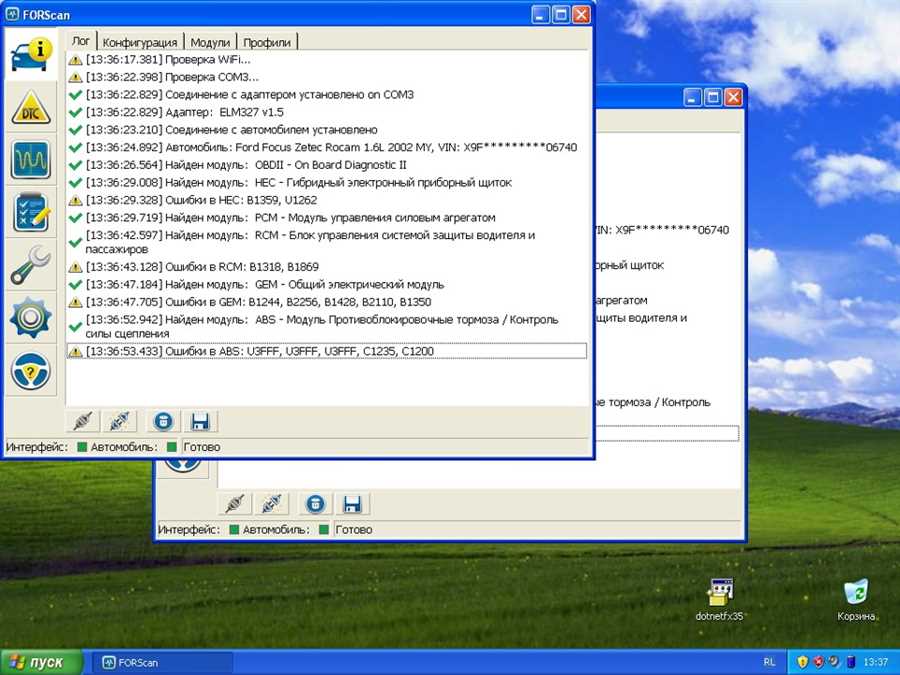Click the disconnect from vehicle icon
Image resolution: width=900 pixels, height=675 pixels.
[x=119, y=422]
